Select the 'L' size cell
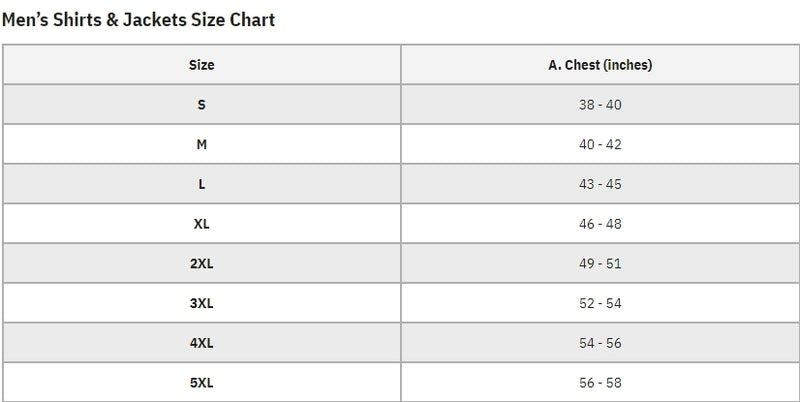Image resolution: width=800 pixels, height=402 pixels. [x=201, y=184]
